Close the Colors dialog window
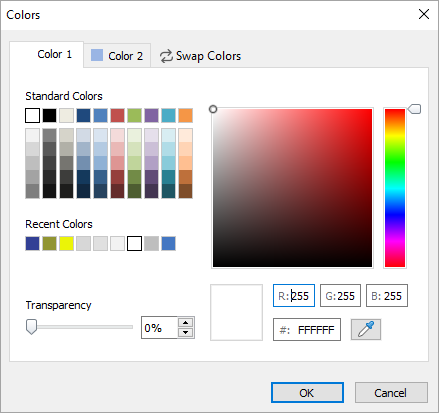Image resolution: width=439 pixels, height=413 pixels. [424, 14]
